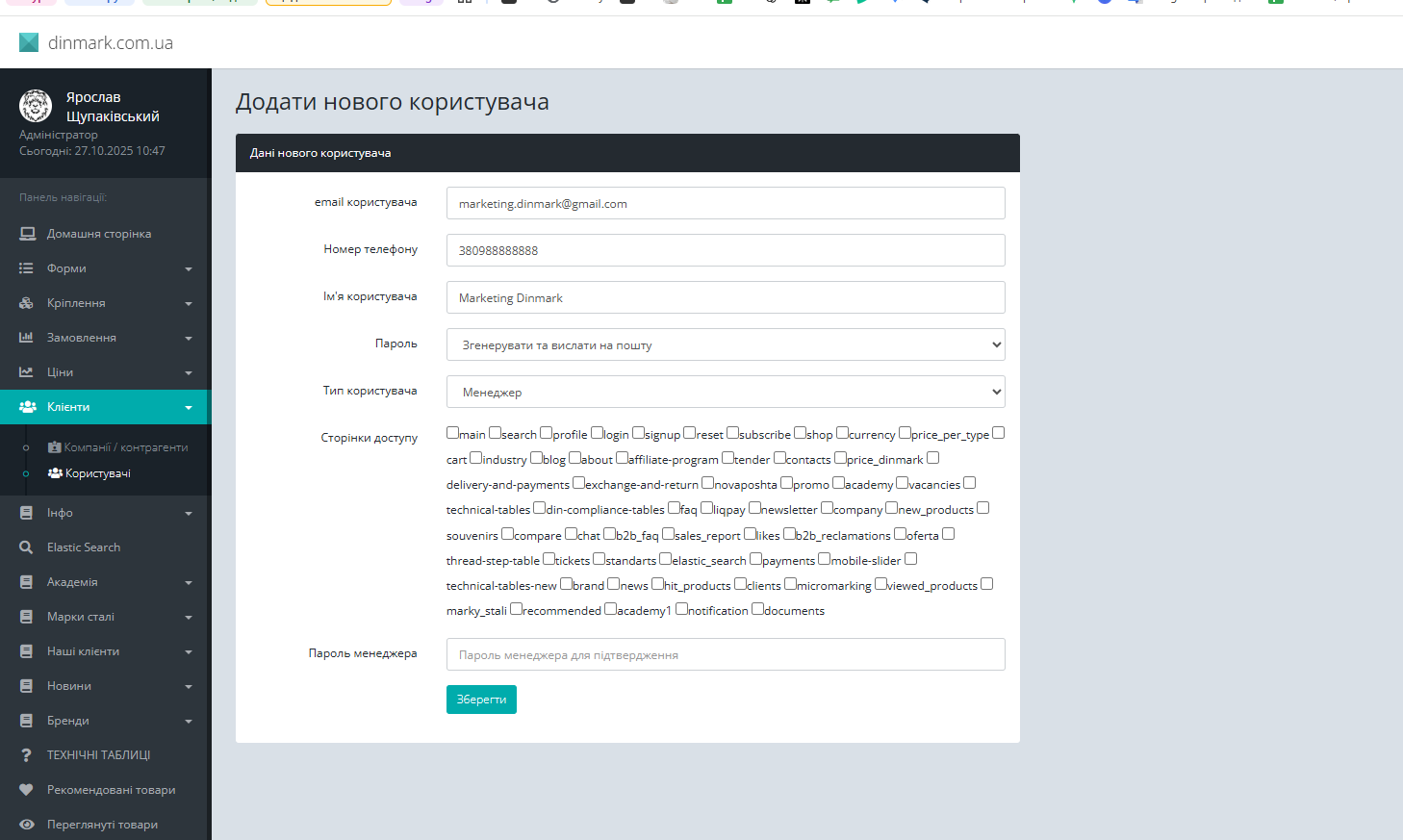1403x840 pixels.
Task: Check the subscribe checkbox
Action: 733,433
